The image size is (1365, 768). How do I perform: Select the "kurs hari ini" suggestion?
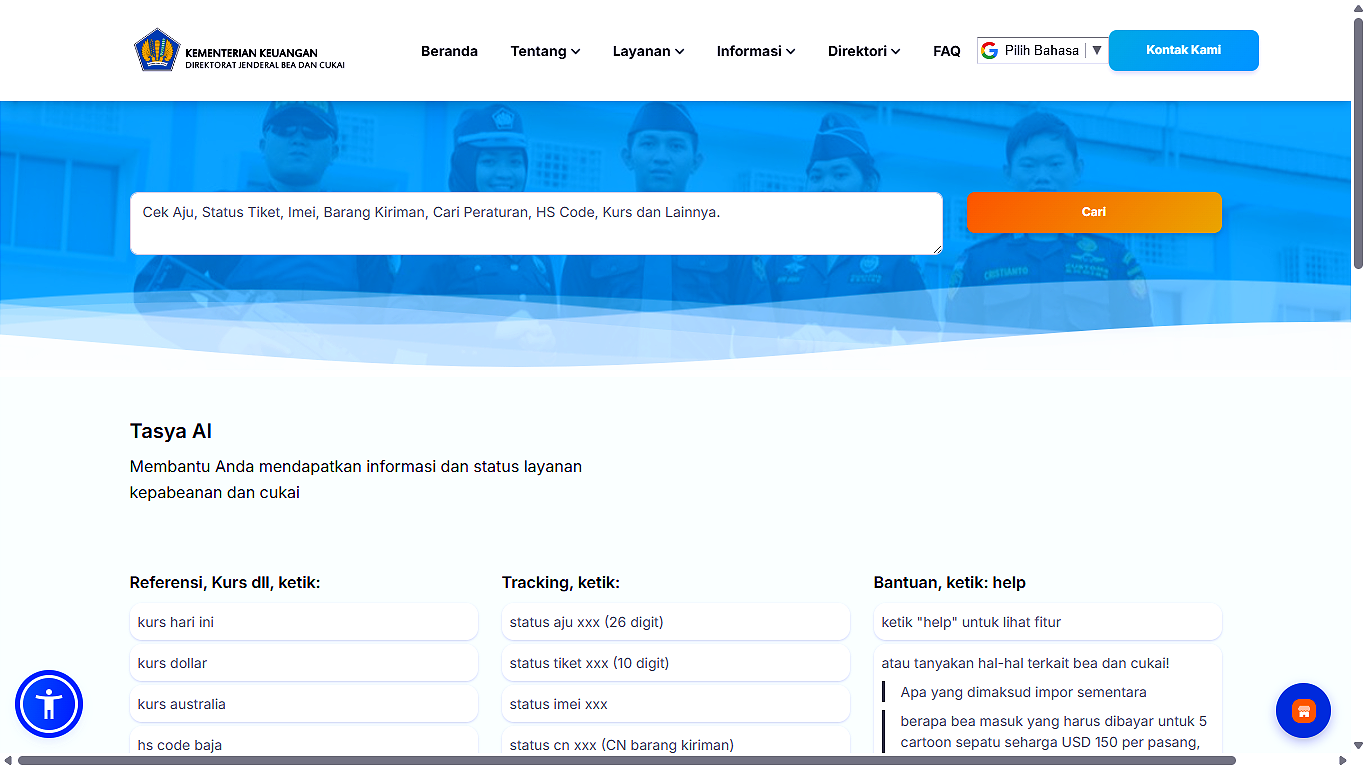point(303,622)
